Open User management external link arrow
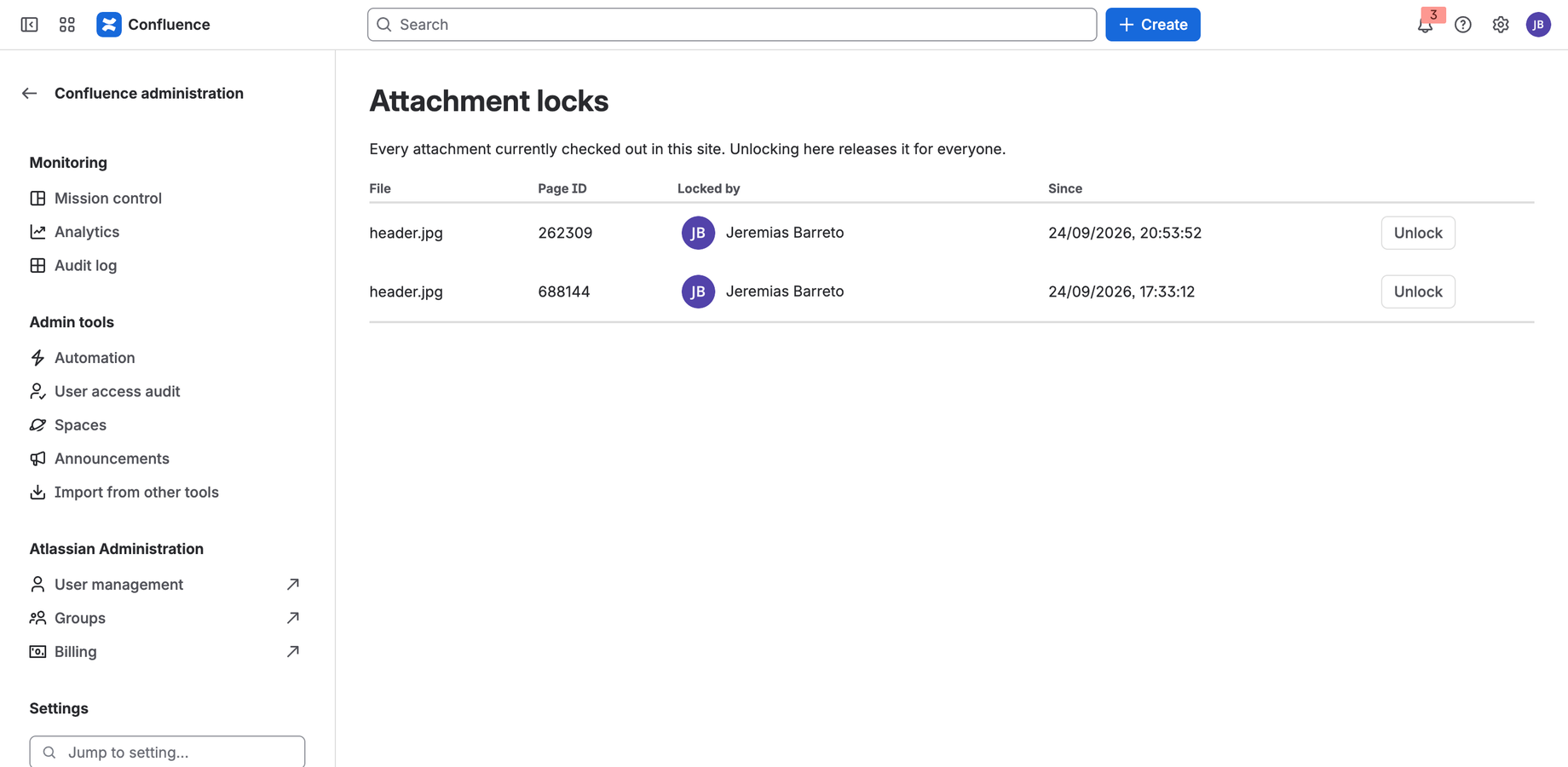 click(x=293, y=585)
